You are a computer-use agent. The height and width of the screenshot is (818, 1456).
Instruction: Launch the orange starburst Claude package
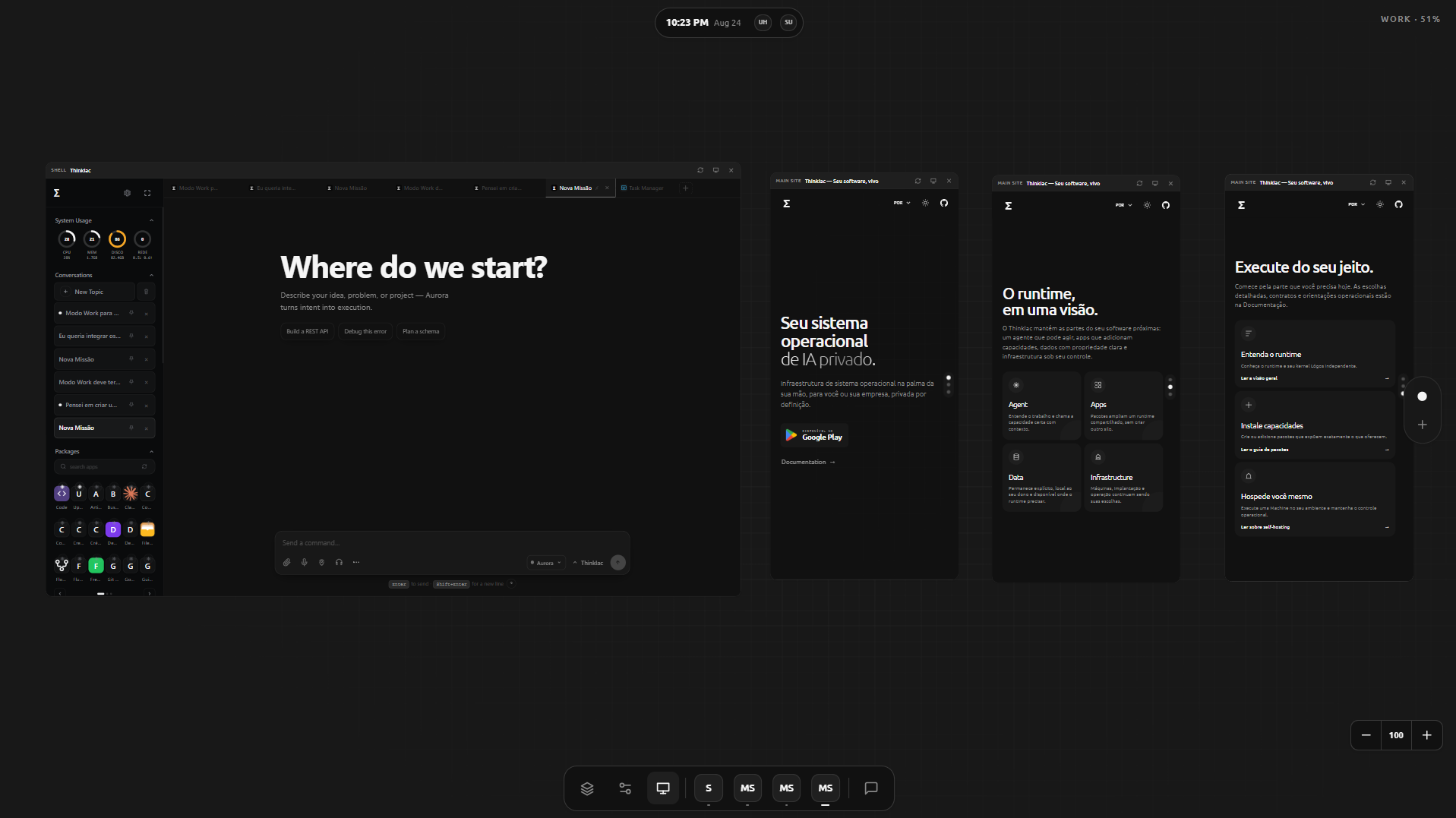[131, 494]
